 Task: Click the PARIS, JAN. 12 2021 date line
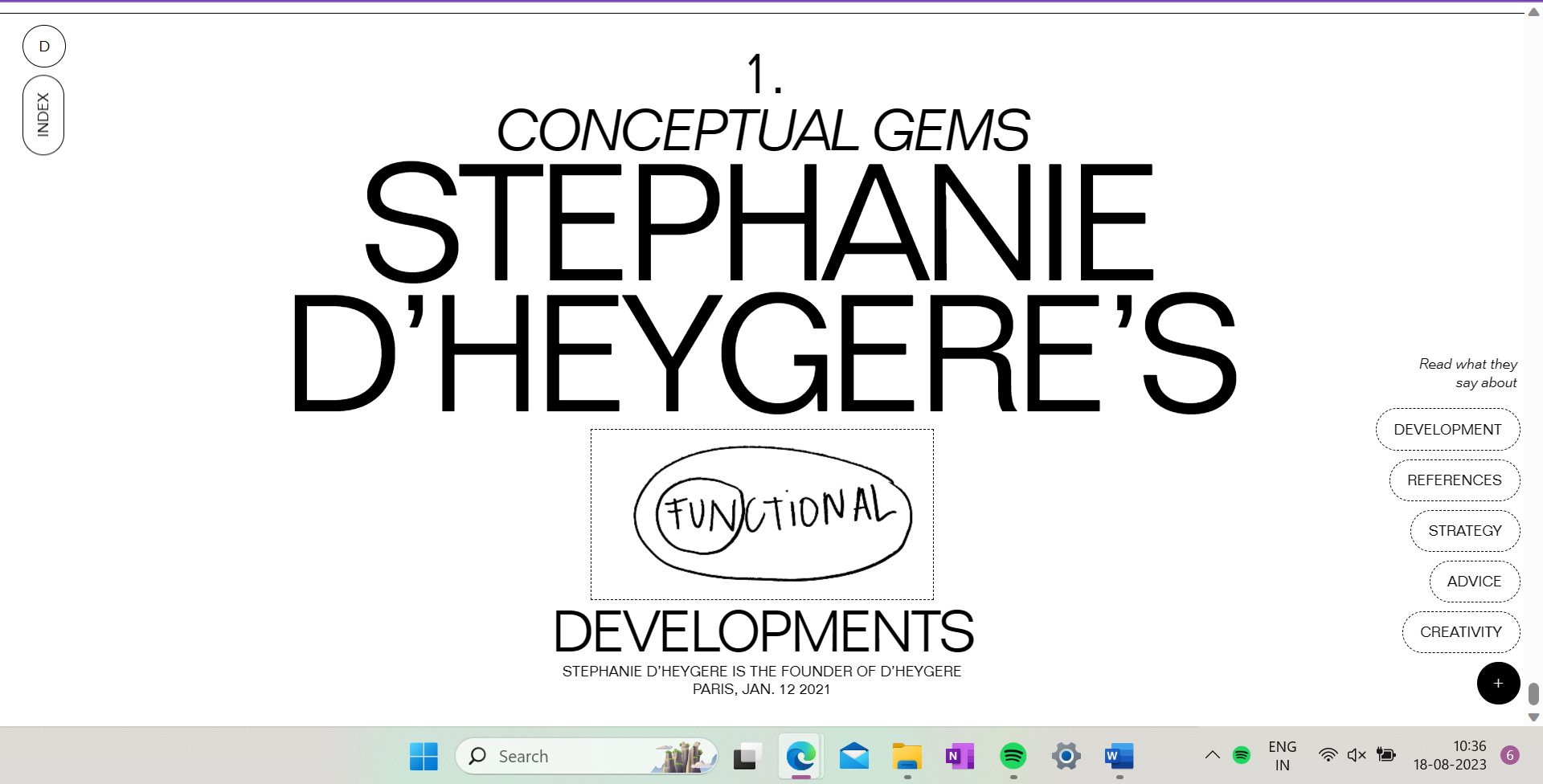[762, 689]
